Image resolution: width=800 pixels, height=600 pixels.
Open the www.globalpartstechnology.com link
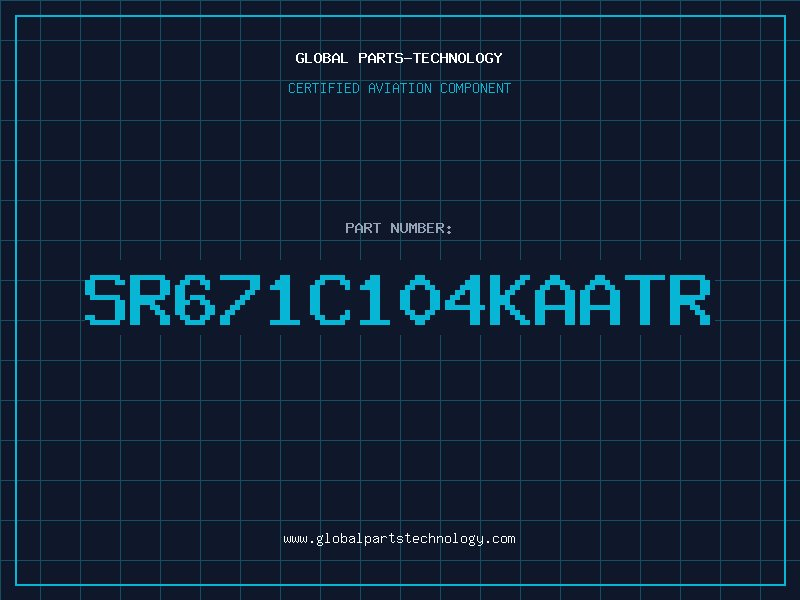pyautogui.click(x=399, y=539)
